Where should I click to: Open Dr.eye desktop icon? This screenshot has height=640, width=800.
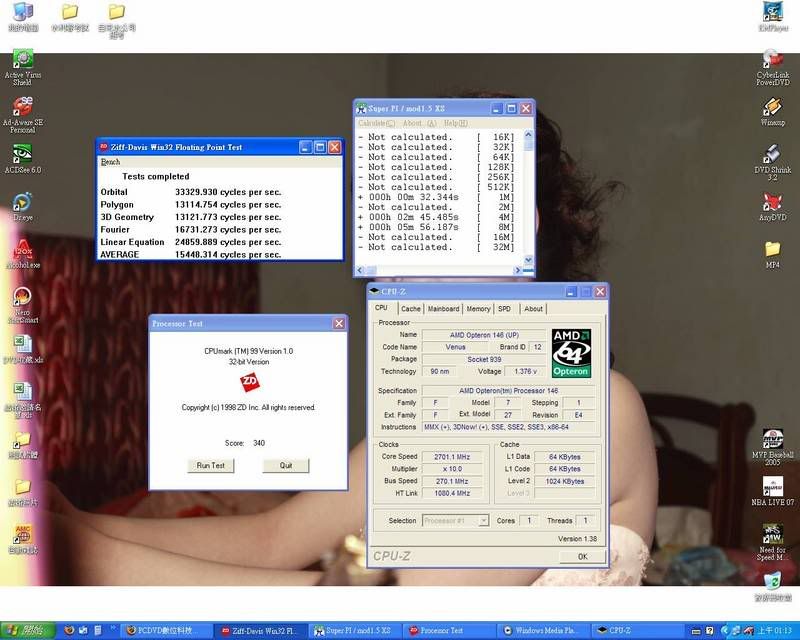(x=22, y=207)
